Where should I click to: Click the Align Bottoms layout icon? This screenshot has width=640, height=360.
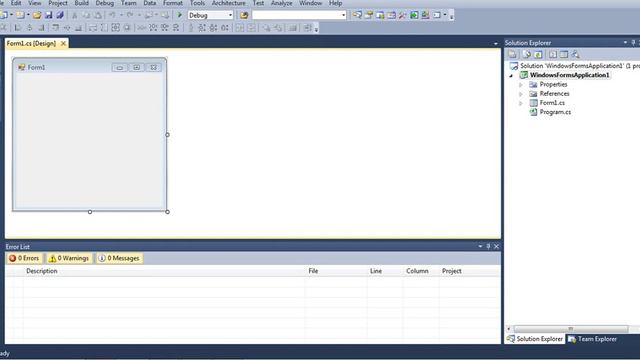[x=78, y=28]
